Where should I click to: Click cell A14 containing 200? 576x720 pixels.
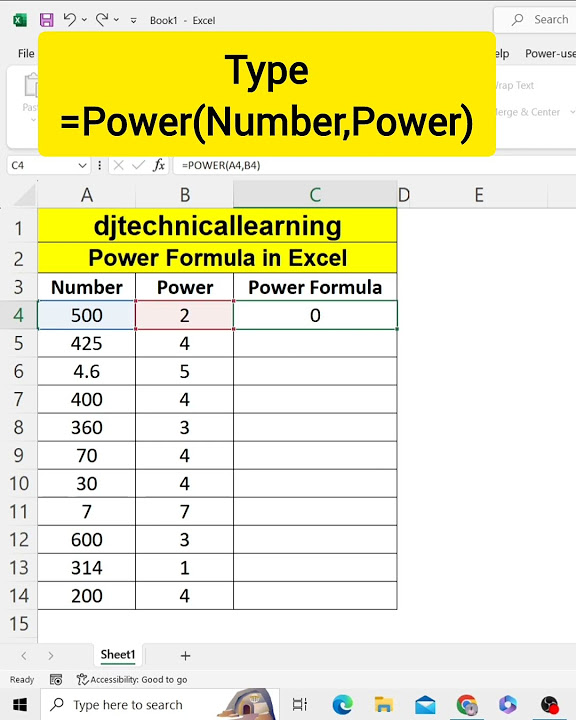click(x=87, y=596)
